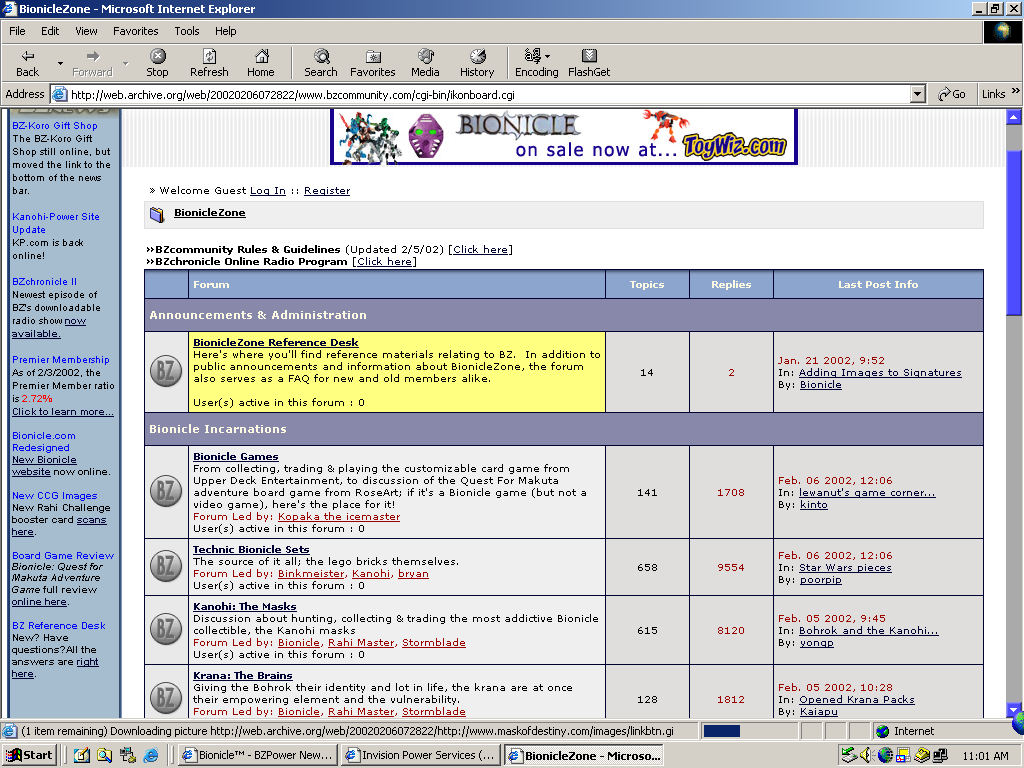Open the Bionicle Games forum link
Image resolution: width=1024 pixels, height=768 pixels.
pos(236,456)
